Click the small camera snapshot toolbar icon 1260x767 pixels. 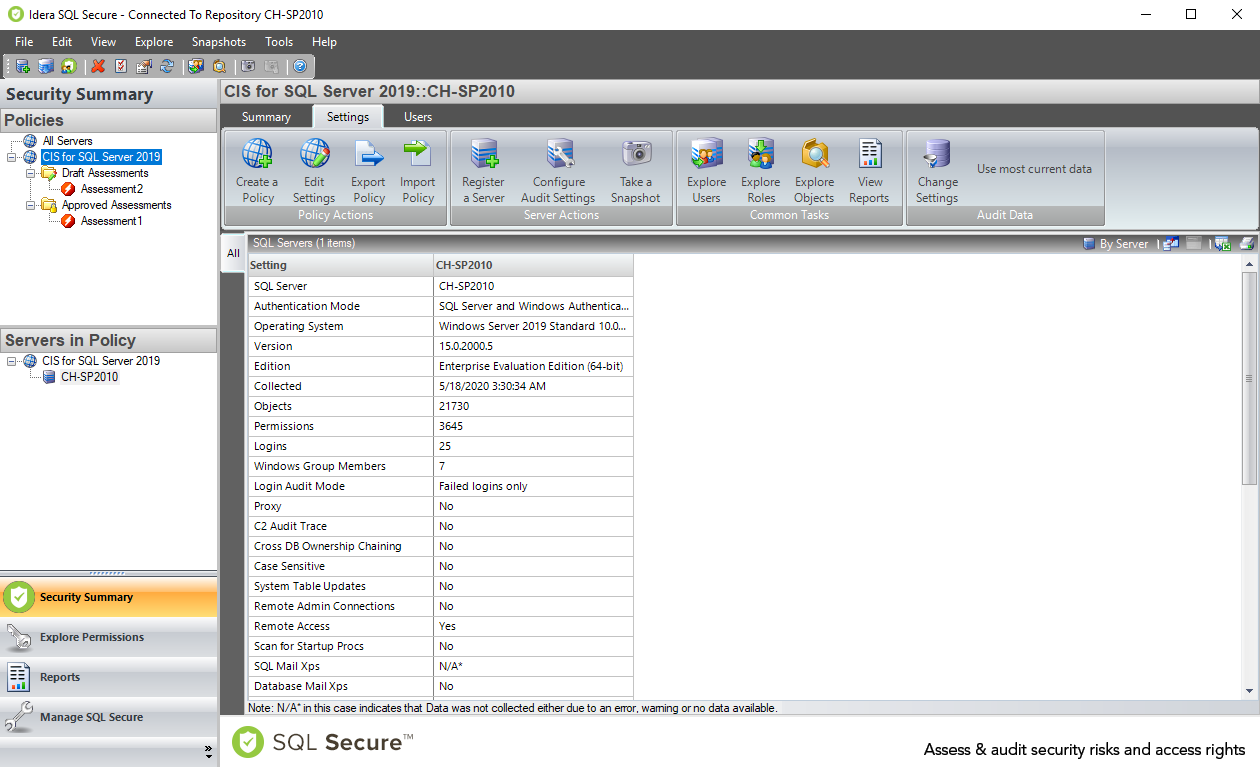pyautogui.click(x=248, y=66)
